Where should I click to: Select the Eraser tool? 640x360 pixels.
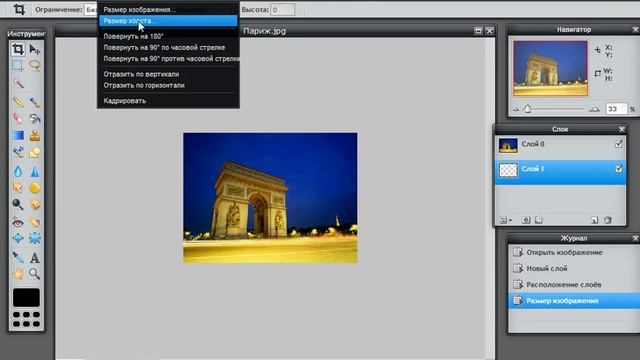pos(18,118)
